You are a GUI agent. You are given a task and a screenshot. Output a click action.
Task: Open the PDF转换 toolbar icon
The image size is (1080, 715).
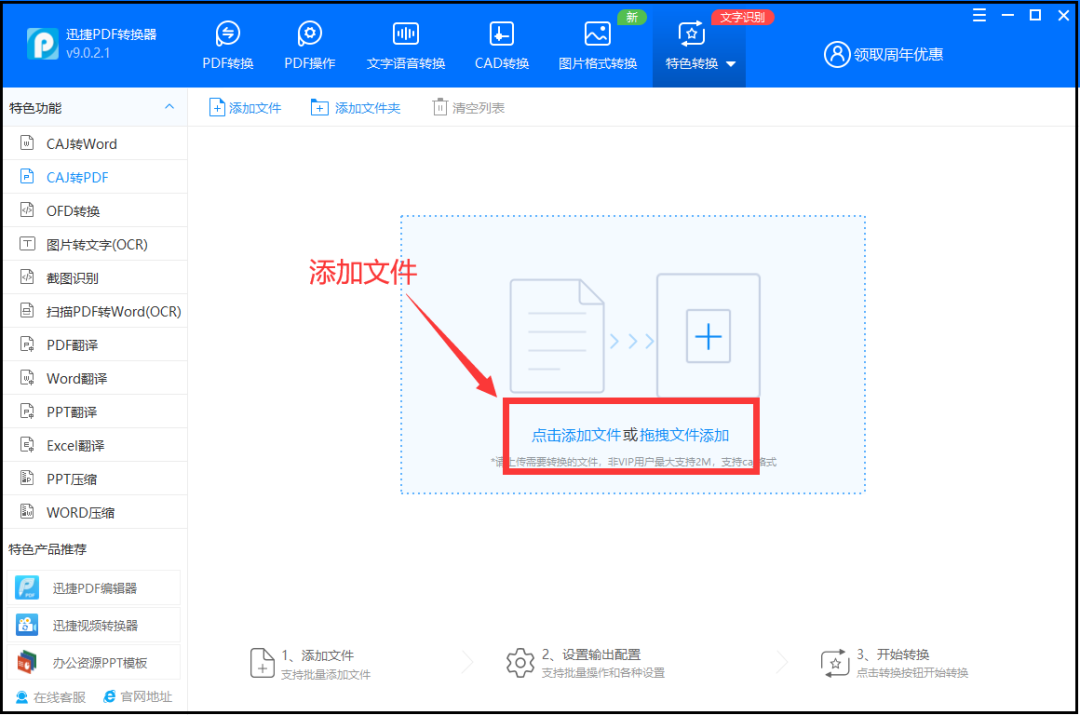(x=228, y=35)
